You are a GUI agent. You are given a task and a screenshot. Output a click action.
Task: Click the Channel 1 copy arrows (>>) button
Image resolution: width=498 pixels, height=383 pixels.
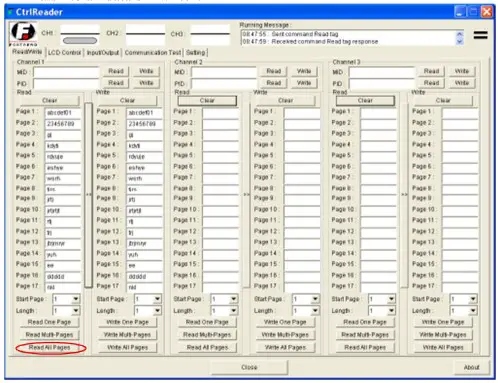tap(88, 195)
